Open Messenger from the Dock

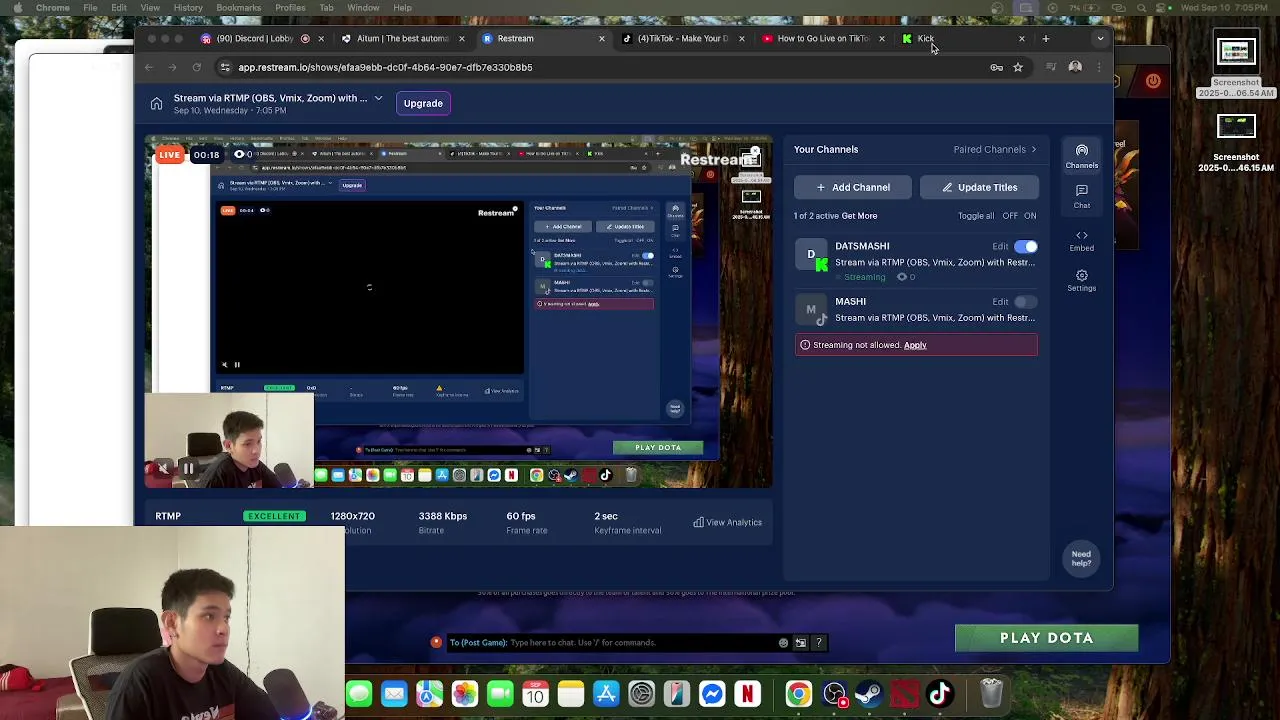pyautogui.click(x=712, y=694)
